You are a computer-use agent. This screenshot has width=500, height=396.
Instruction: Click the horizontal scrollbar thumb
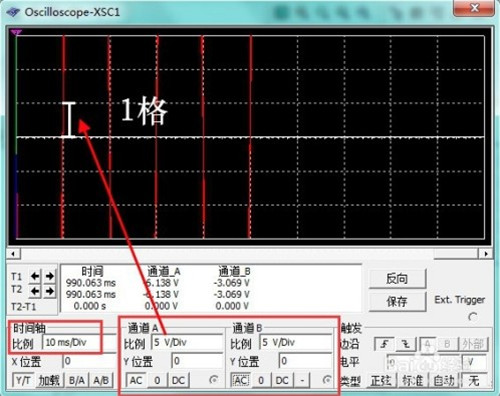[456, 254]
